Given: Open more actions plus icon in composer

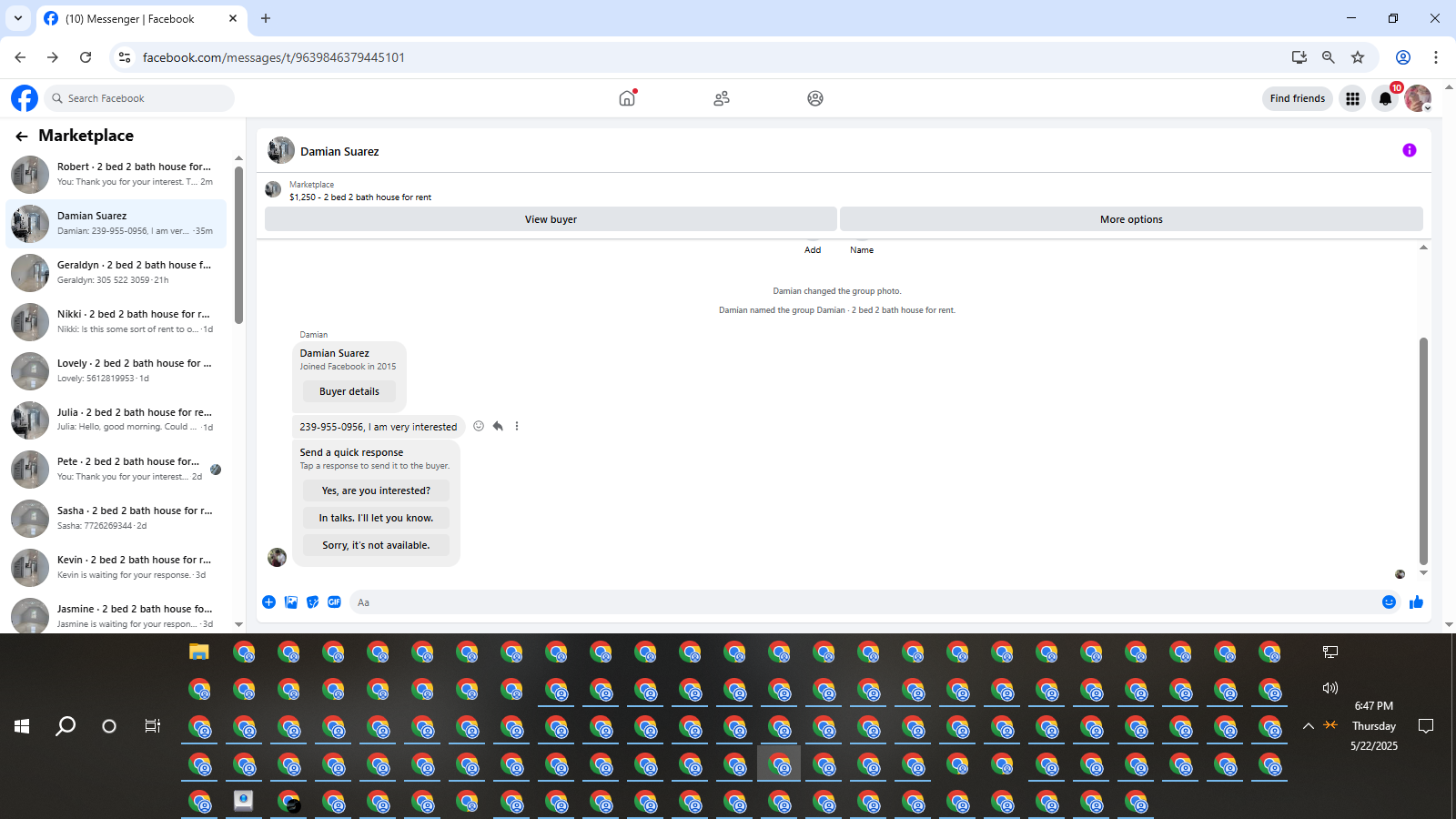Looking at the screenshot, I should point(268,602).
